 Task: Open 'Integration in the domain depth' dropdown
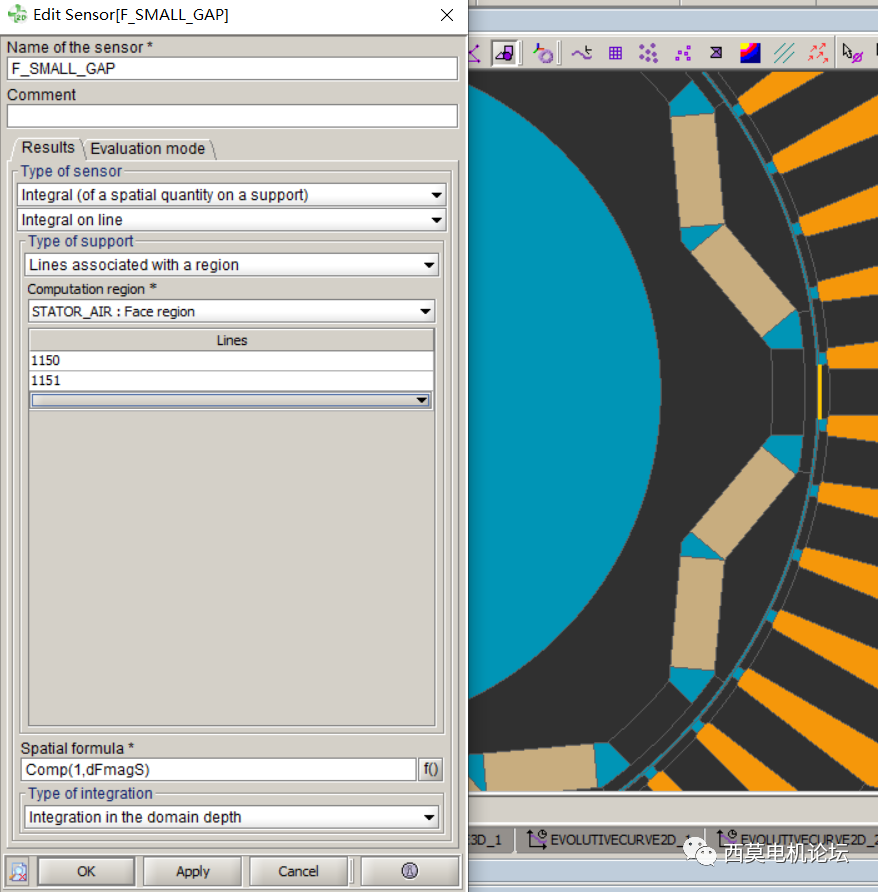(430, 817)
